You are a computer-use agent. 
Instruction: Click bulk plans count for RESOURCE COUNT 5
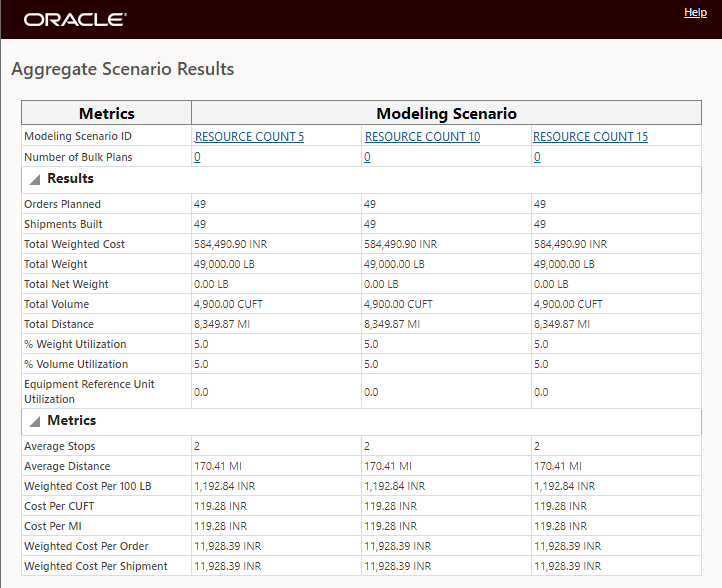point(197,157)
